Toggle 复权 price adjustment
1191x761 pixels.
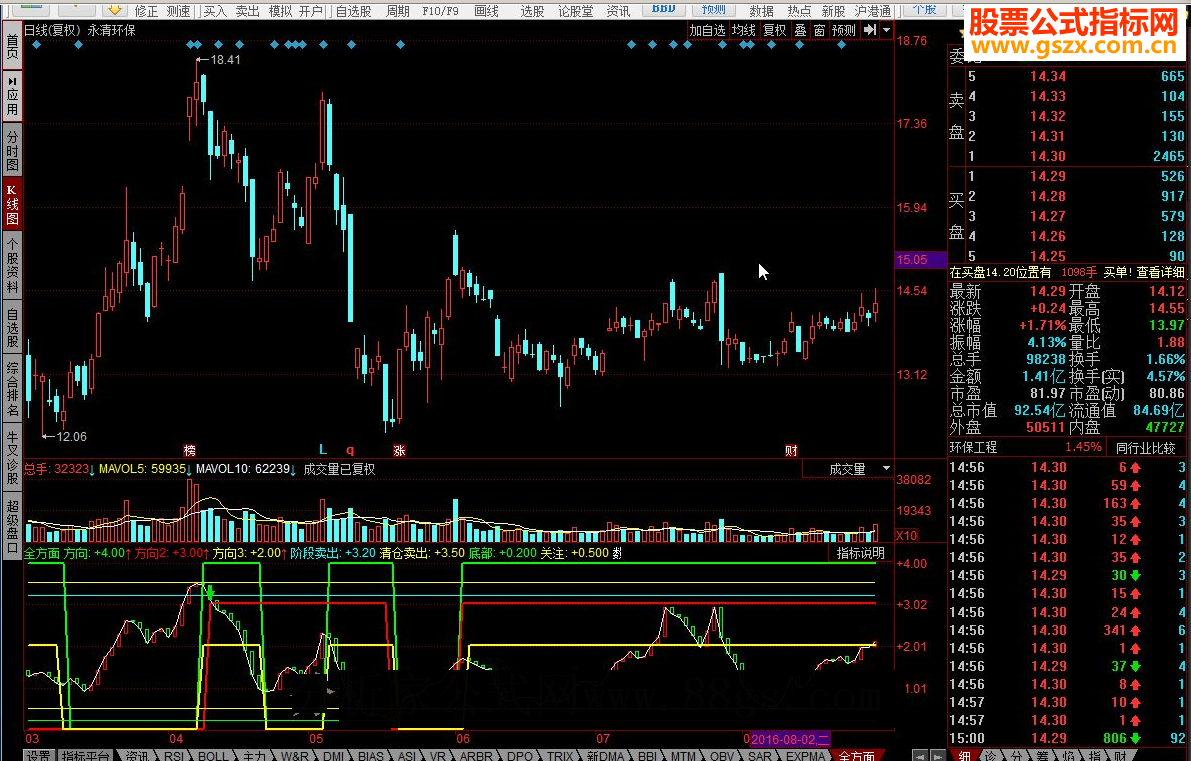coord(774,30)
